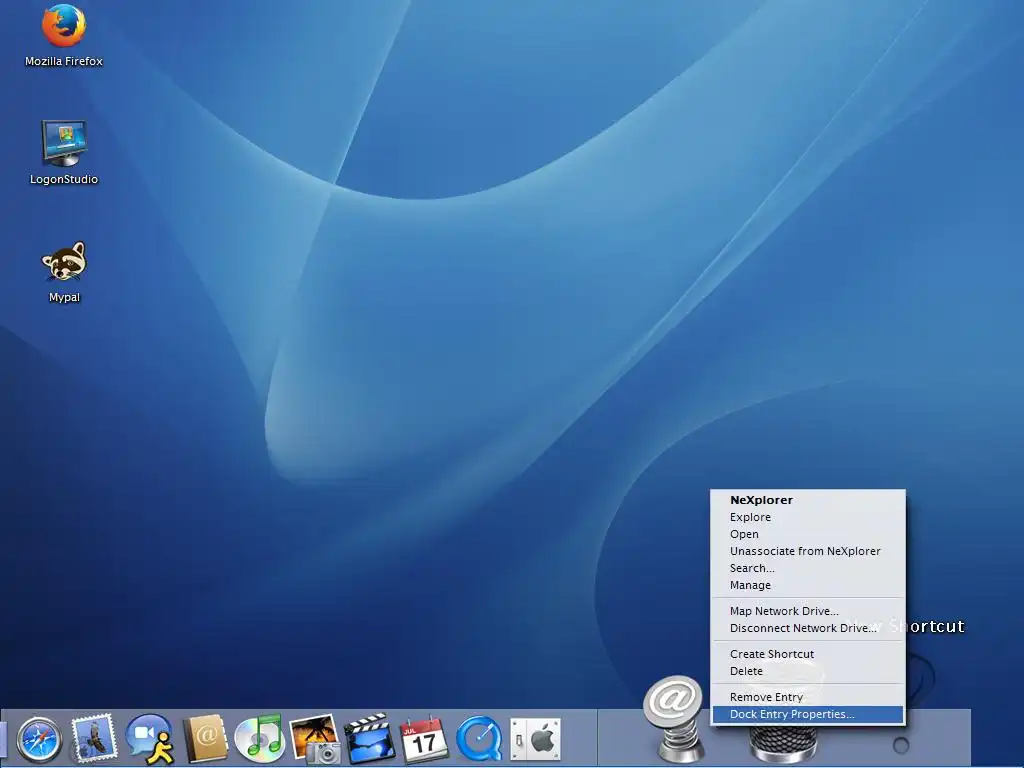
Task: Launch Safari compass icon in the dock
Action: pyautogui.click(x=39, y=740)
